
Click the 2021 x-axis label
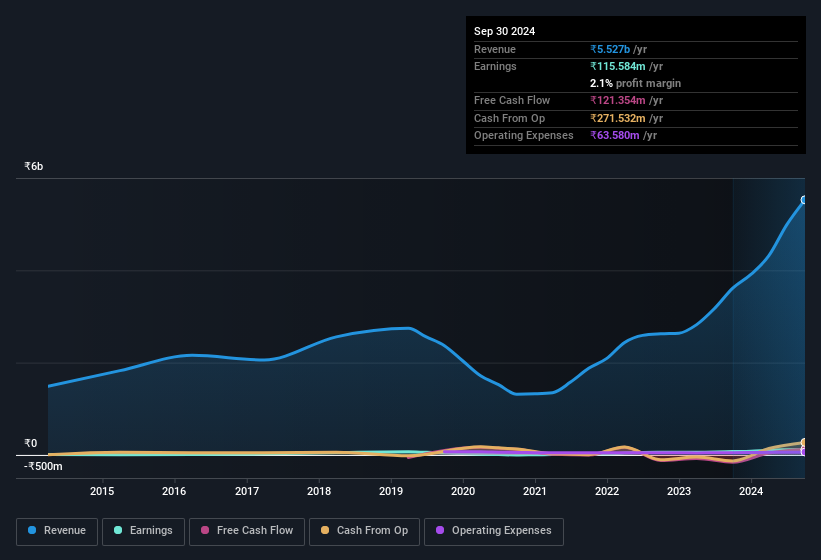[535, 491]
